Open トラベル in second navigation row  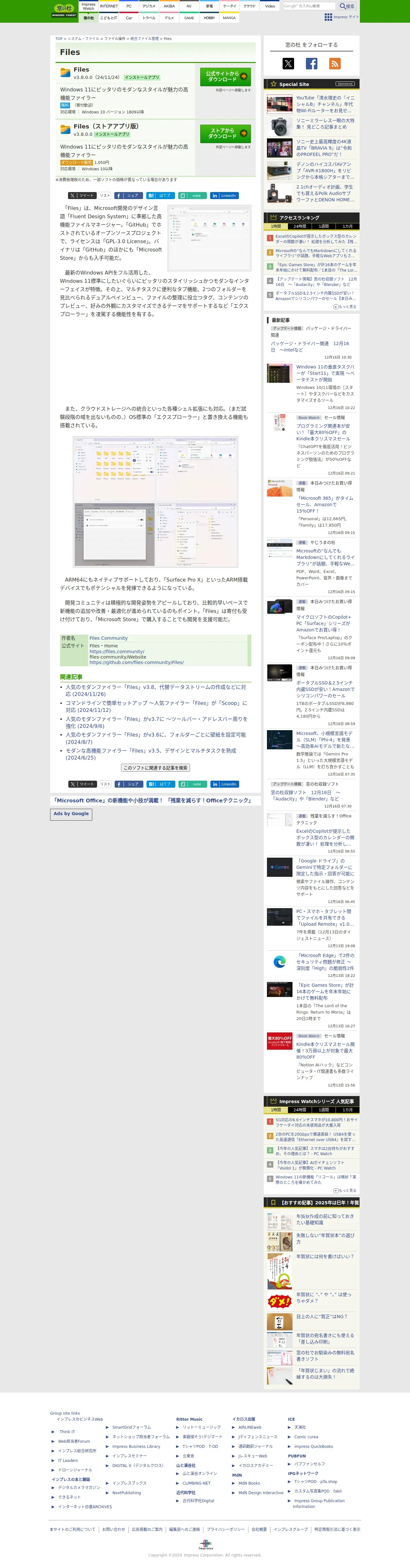(149, 18)
